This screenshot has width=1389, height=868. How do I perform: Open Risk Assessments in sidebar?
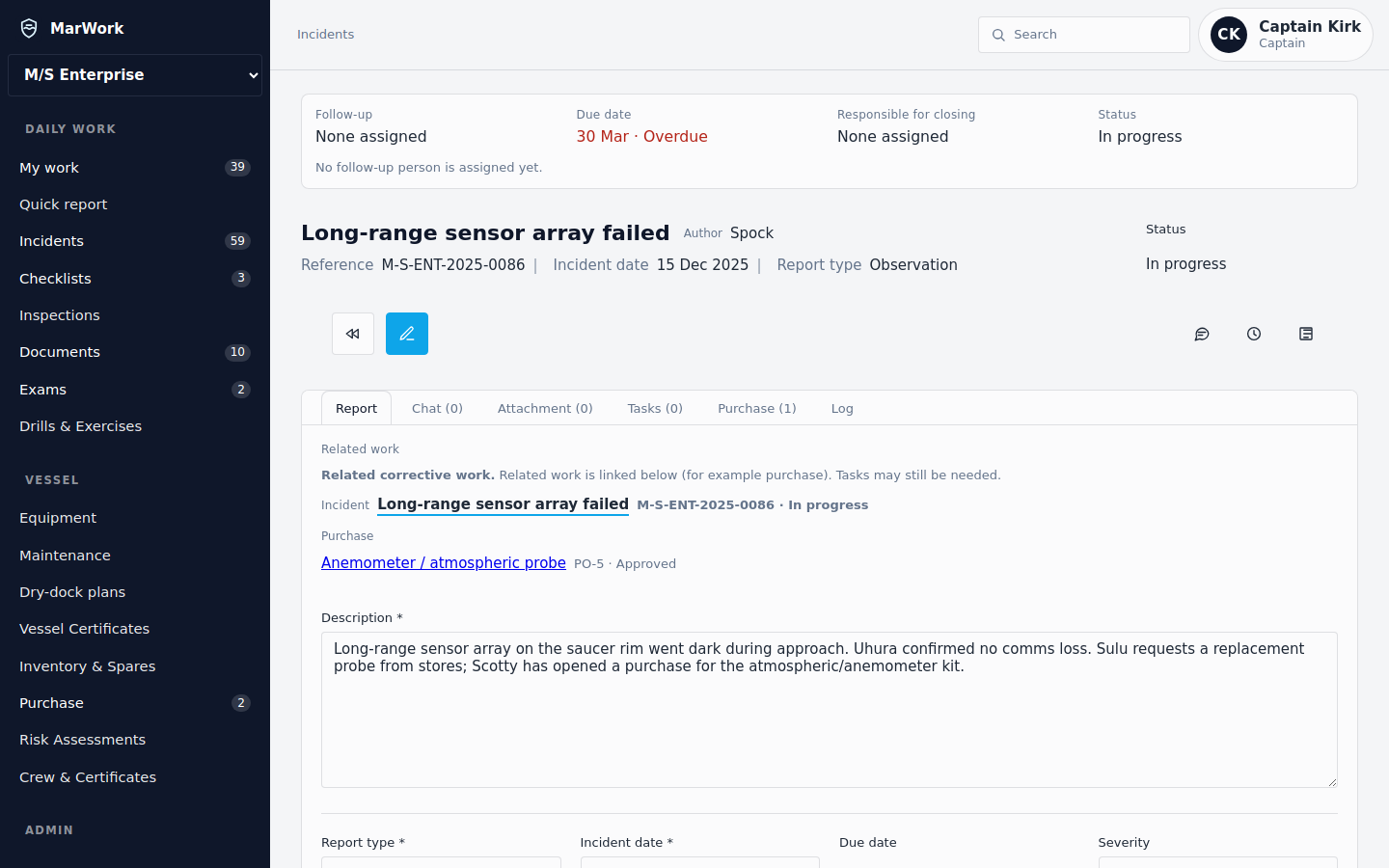tap(135, 740)
